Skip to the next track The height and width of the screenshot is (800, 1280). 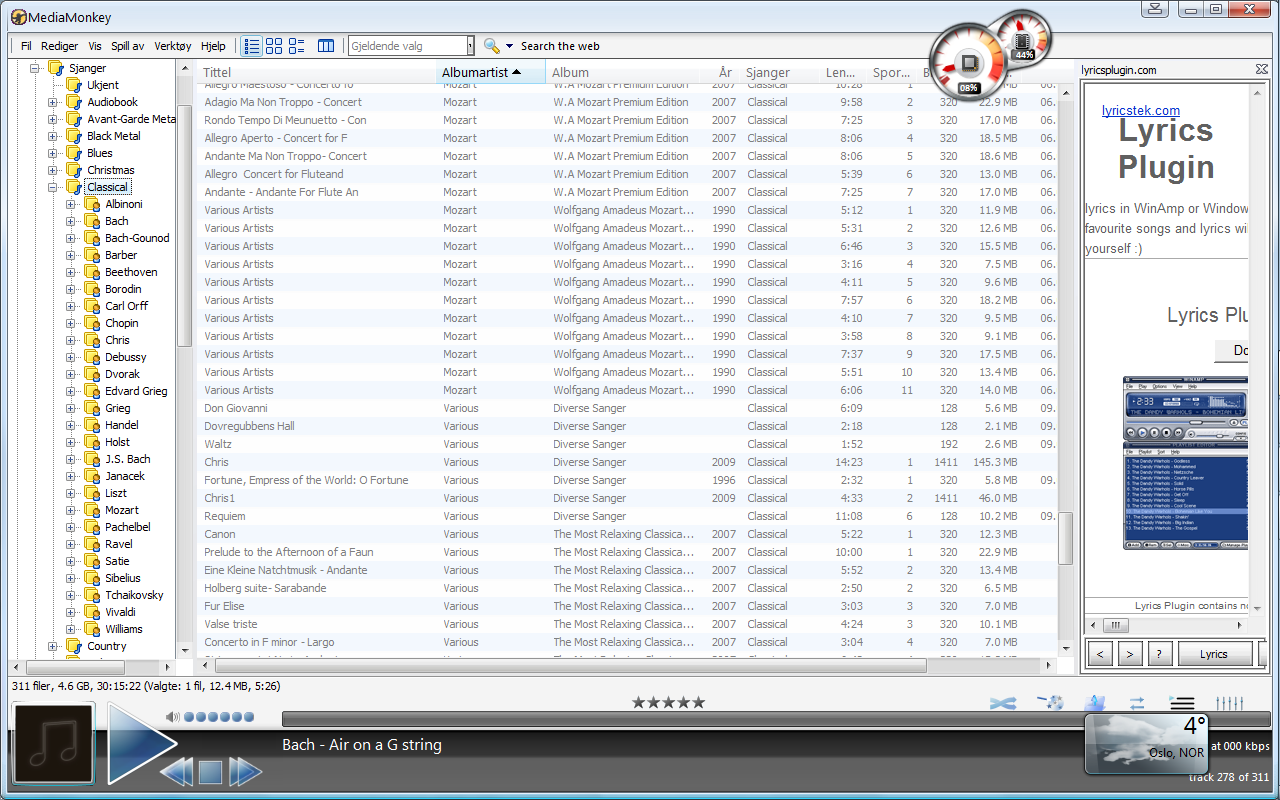point(245,772)
